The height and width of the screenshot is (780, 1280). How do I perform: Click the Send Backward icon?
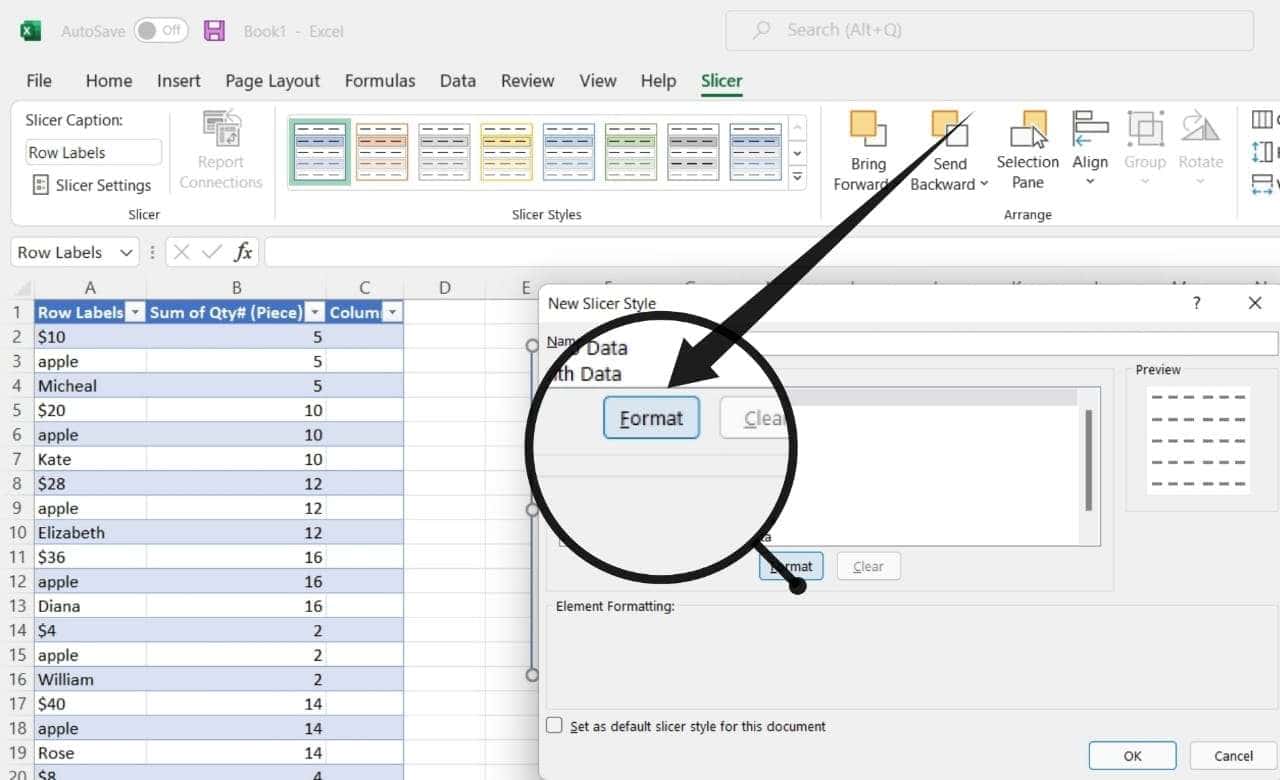[948, 140]
